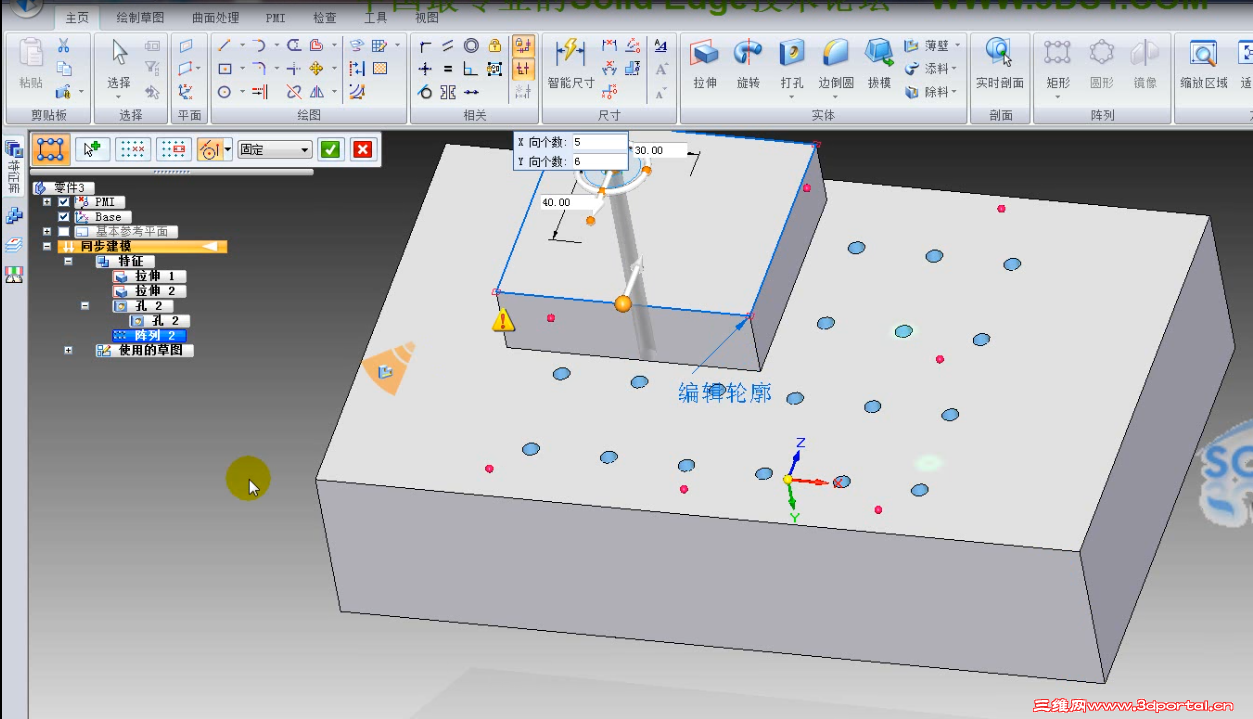Click the suppress instances icon
This screenshot has width=1253, height=719.
click(133, 150)
